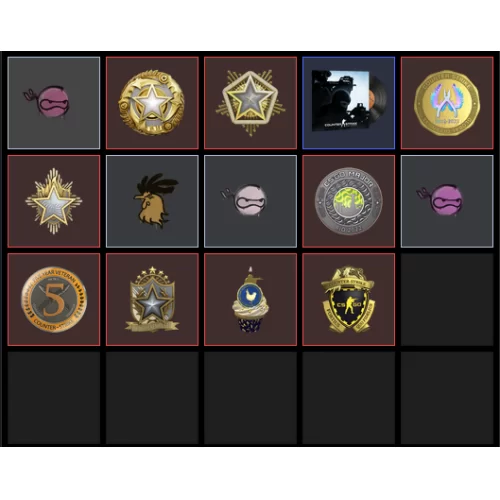This screenshot has height=500, width=500.
Task: Click empty slot below the cupcake pin
Action: [x=250, y=398]
